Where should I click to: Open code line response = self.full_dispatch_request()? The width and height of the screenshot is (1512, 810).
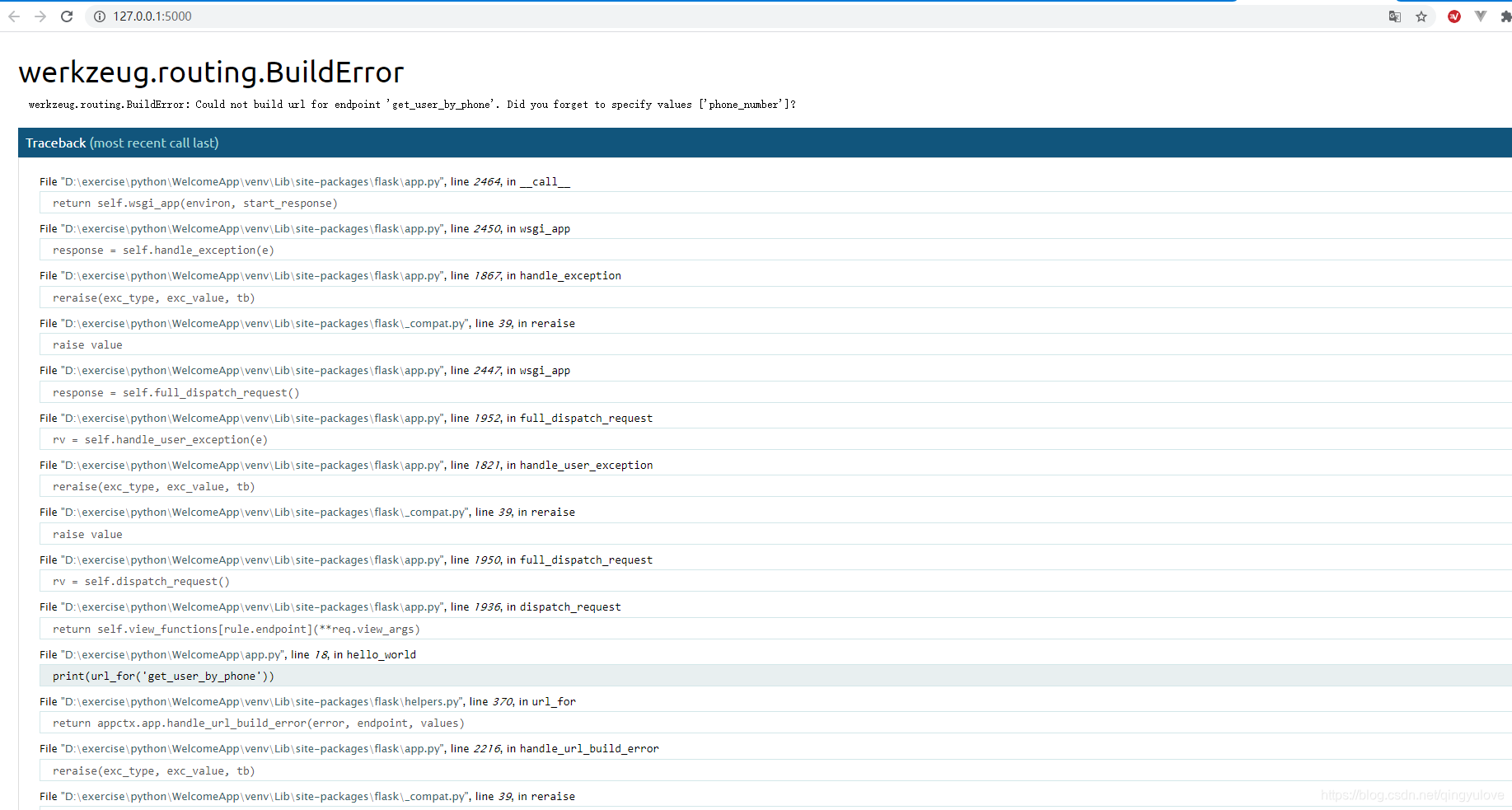775,392
